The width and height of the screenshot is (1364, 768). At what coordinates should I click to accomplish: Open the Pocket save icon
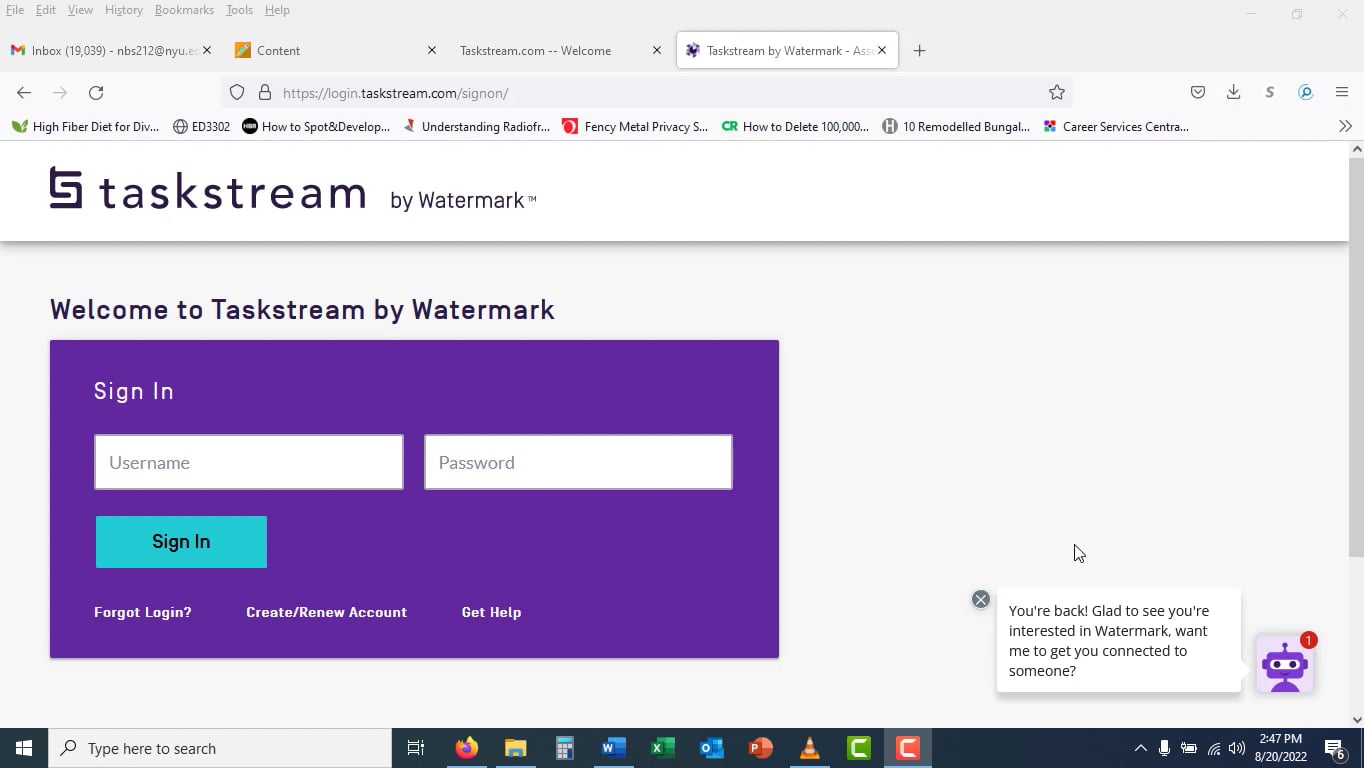1198,93
